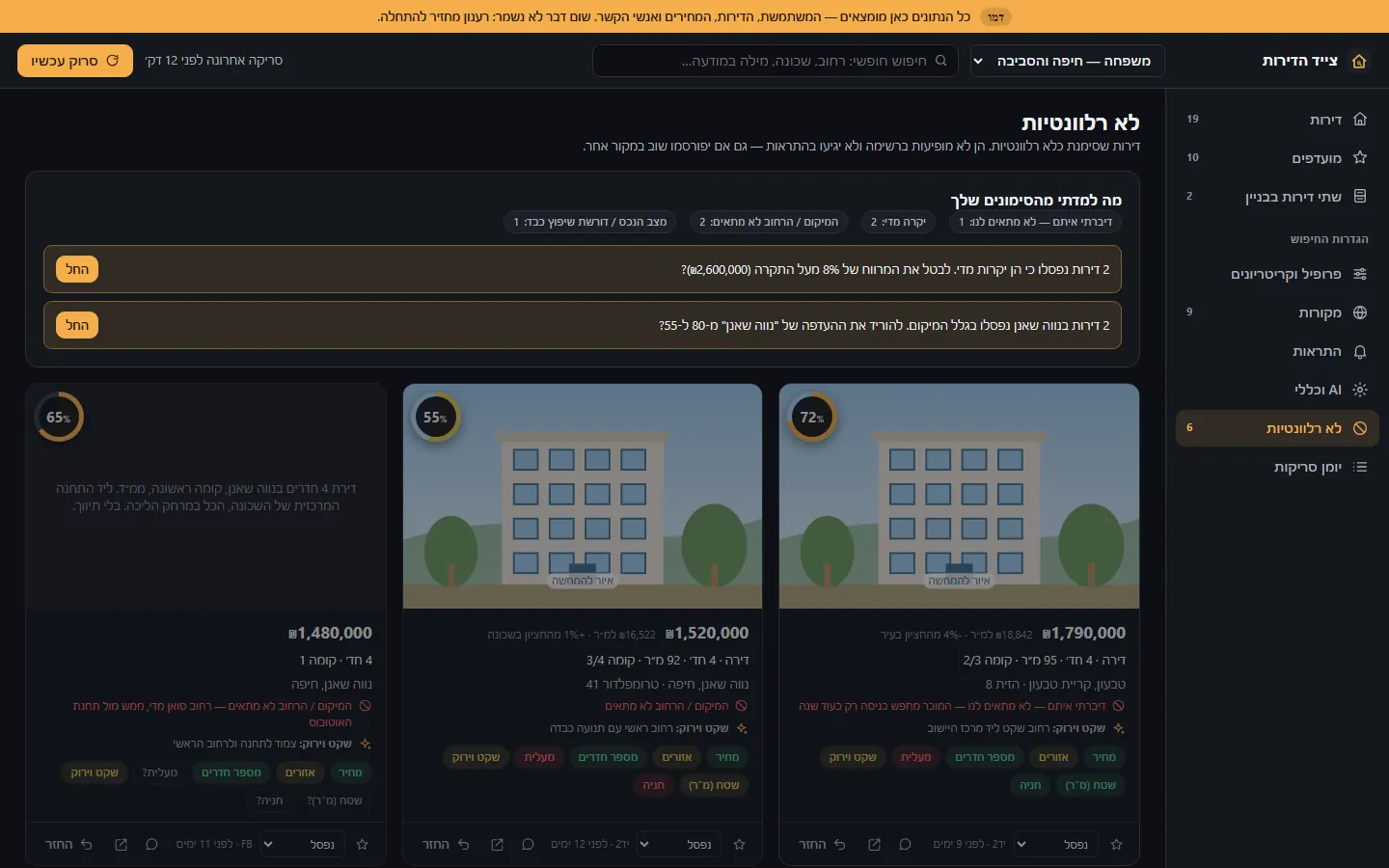
Task: Open פרופיל וקריטריונים settings
Action: click(1277, 274)
